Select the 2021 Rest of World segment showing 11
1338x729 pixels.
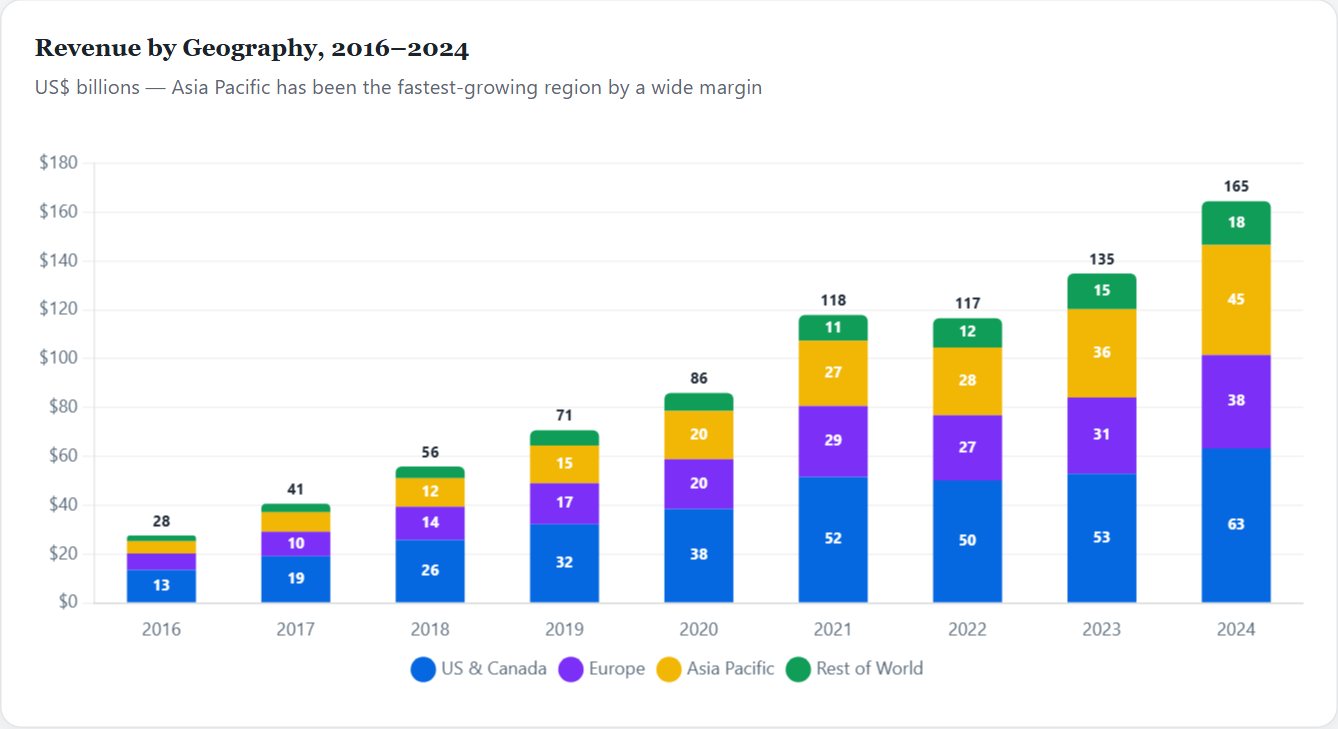coord(833,328)
